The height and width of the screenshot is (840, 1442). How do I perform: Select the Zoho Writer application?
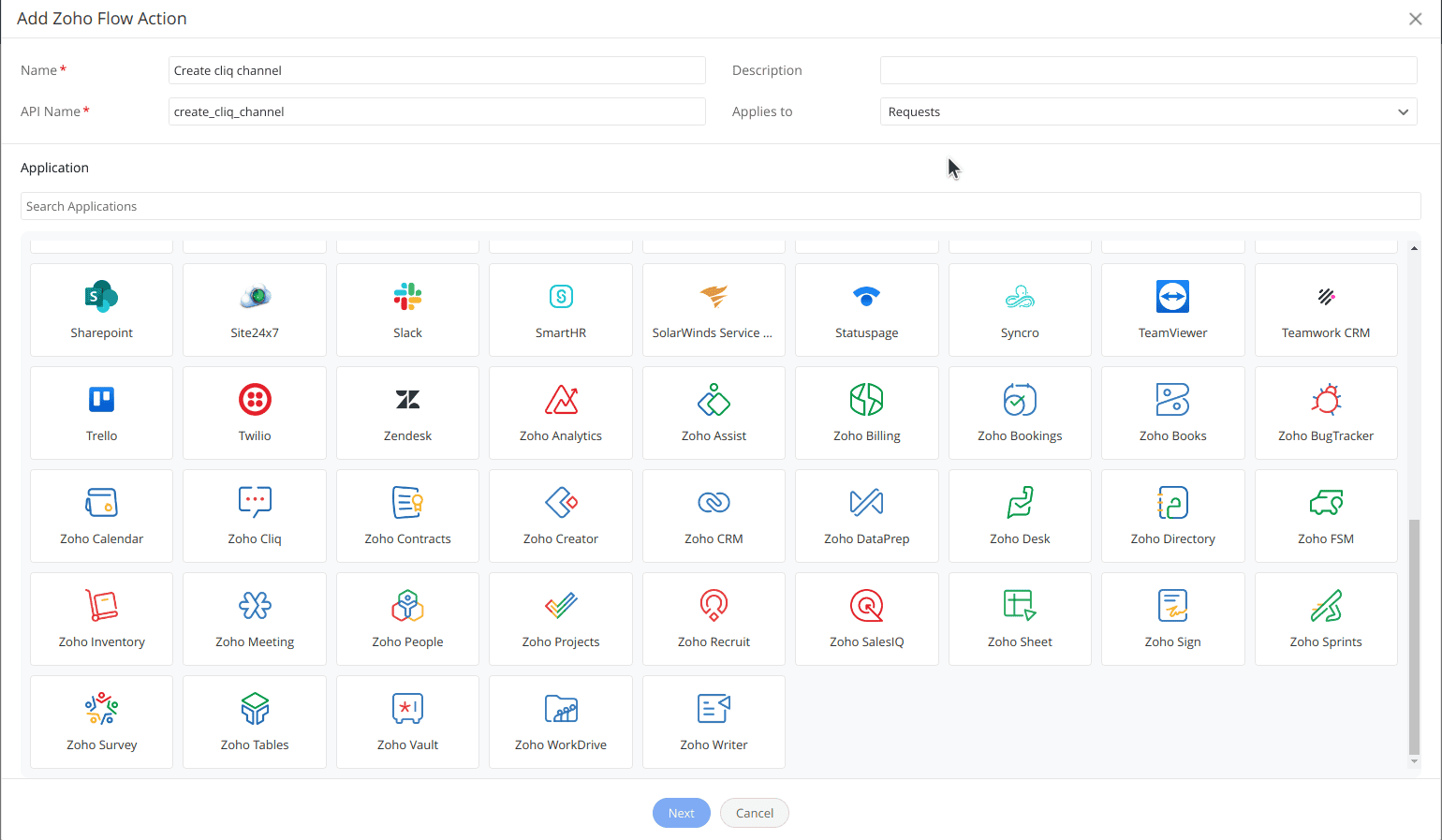tap(714, 722)
